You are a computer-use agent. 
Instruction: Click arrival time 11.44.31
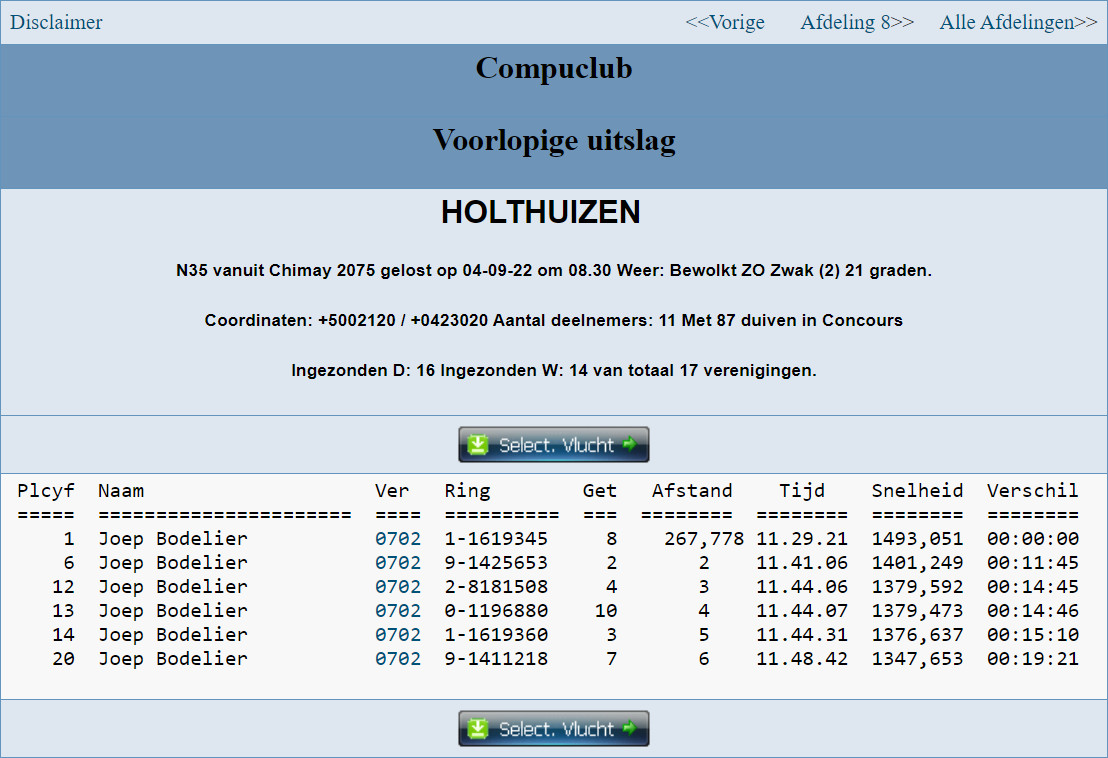click(x=802, y=635)
